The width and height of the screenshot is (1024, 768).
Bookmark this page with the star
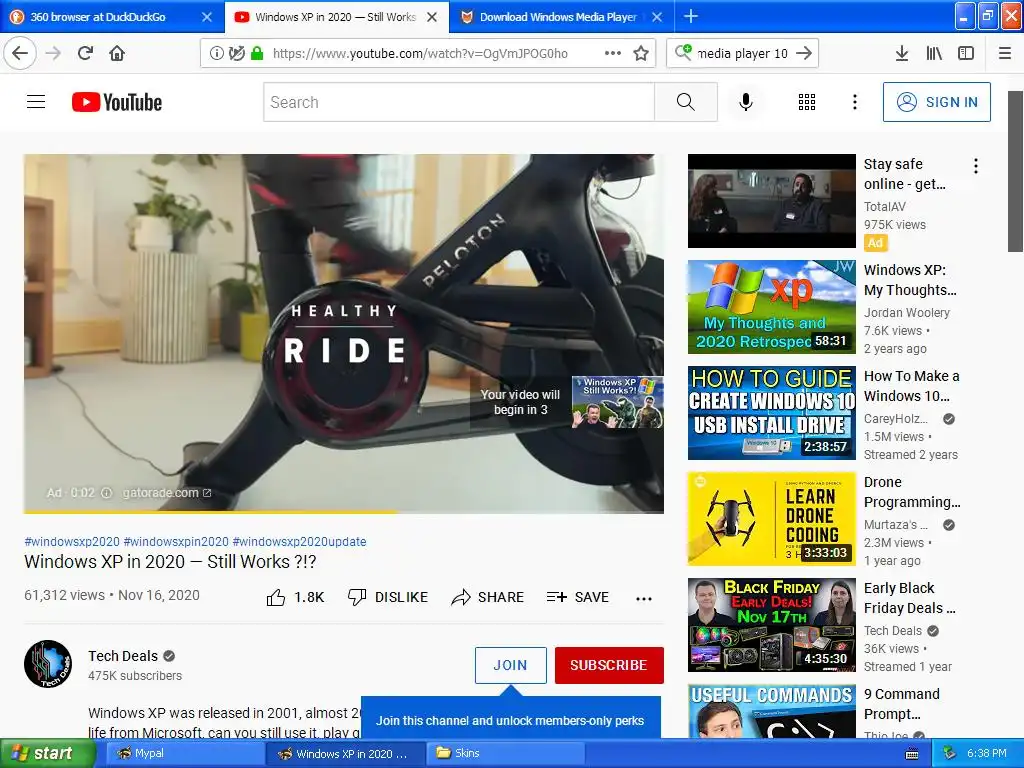641,53
